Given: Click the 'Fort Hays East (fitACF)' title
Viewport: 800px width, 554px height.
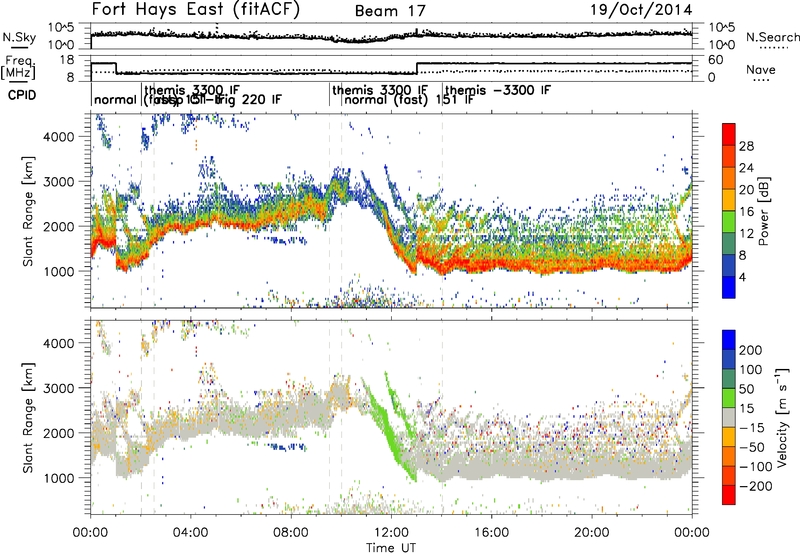Looking at the screenshot, I should coord(195,9).
